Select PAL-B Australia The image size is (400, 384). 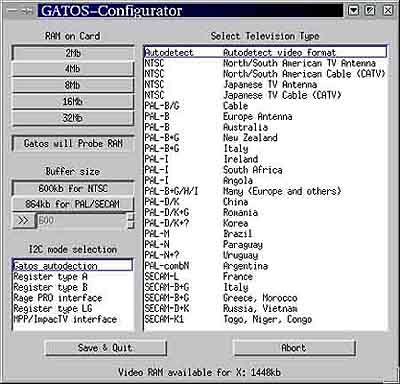pos(266,127)
